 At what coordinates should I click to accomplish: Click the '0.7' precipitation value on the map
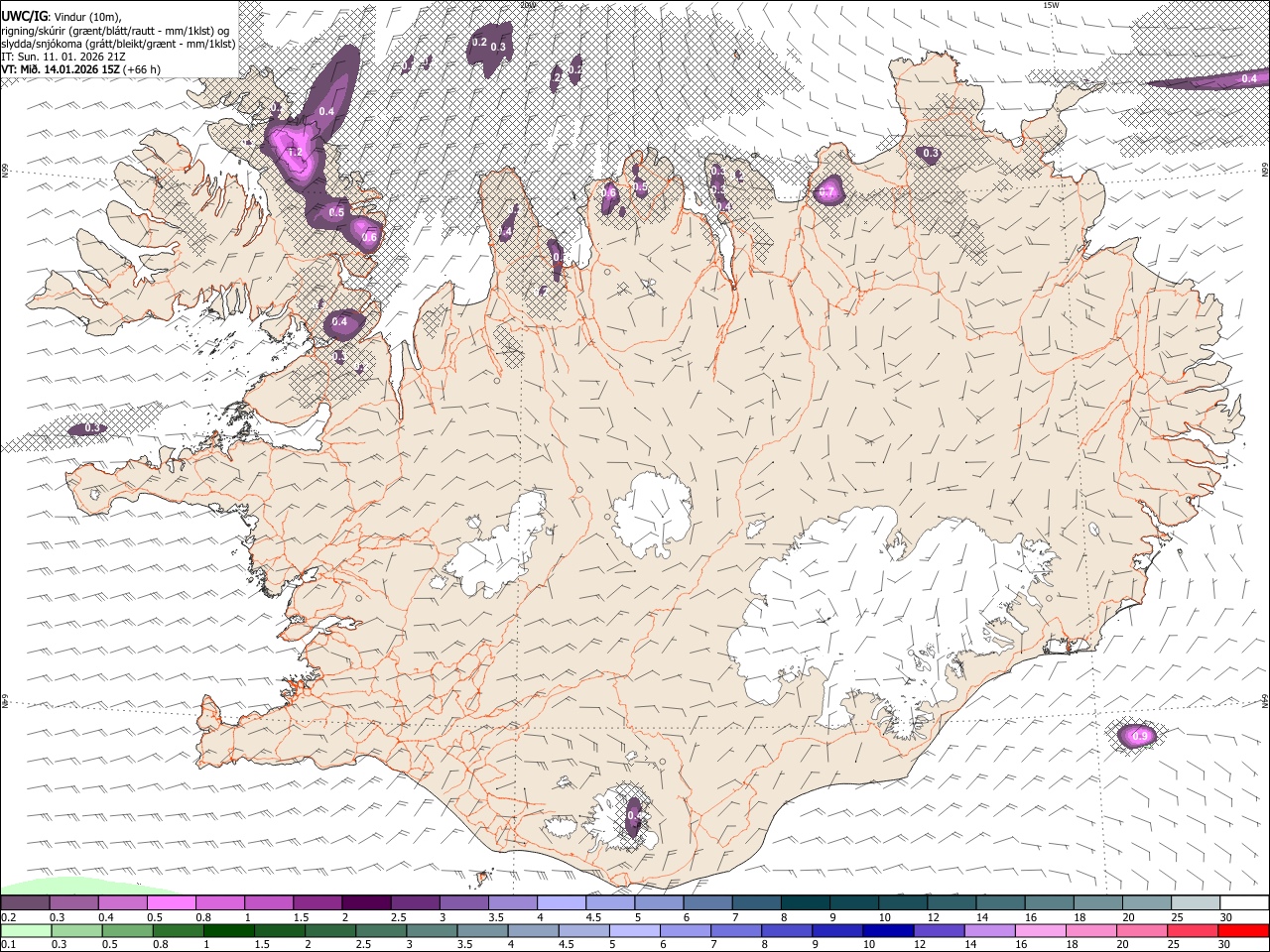point(827,193)
